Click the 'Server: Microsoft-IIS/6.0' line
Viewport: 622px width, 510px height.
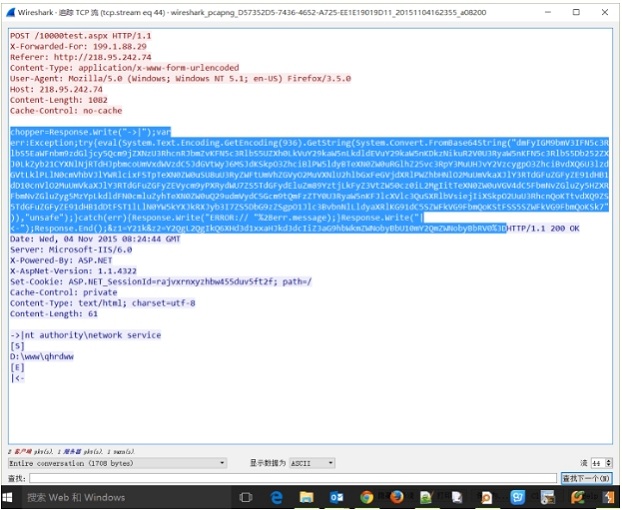point(71,250)
